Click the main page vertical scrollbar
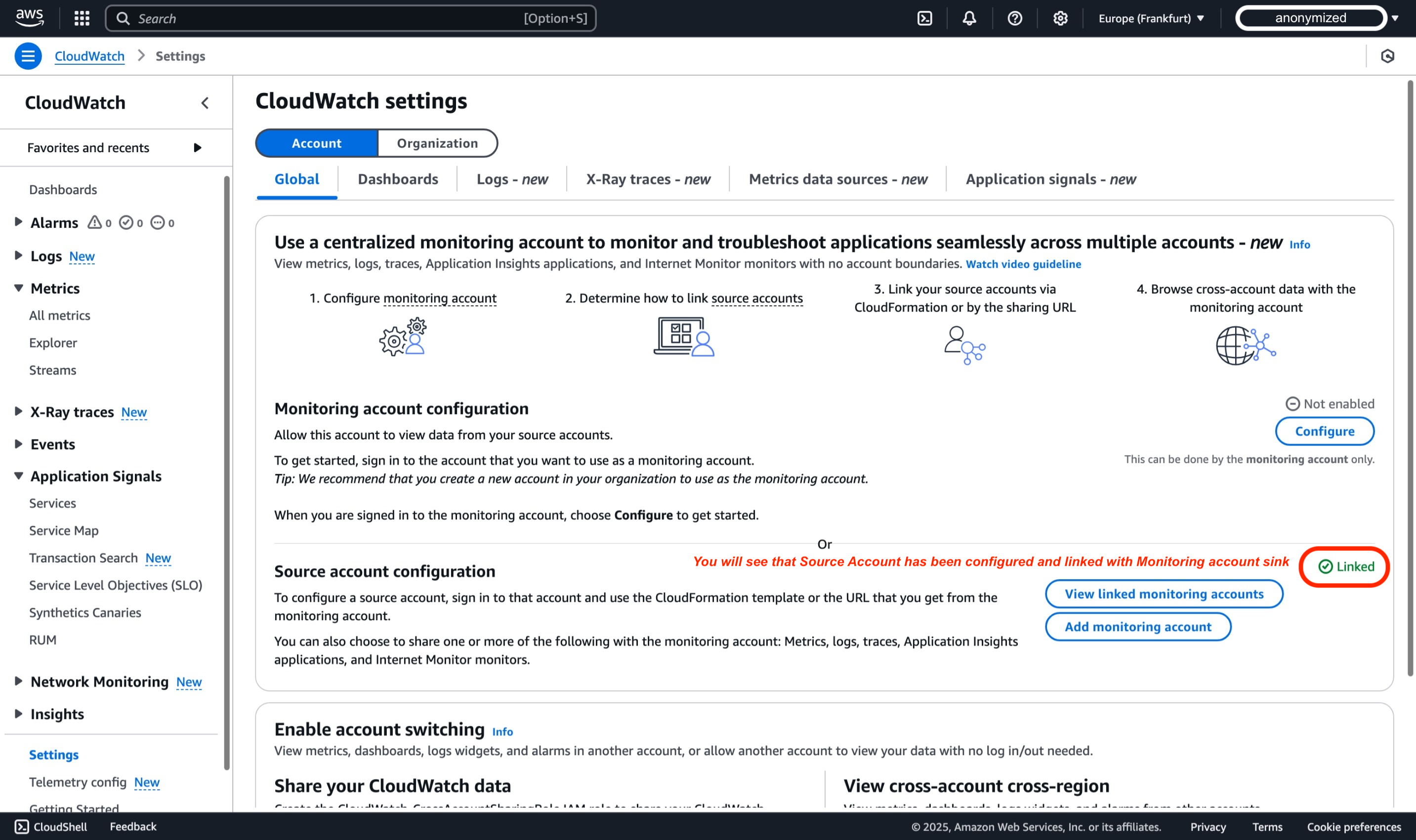Screen dimensions: 1416x840 tap(1411, 378)
